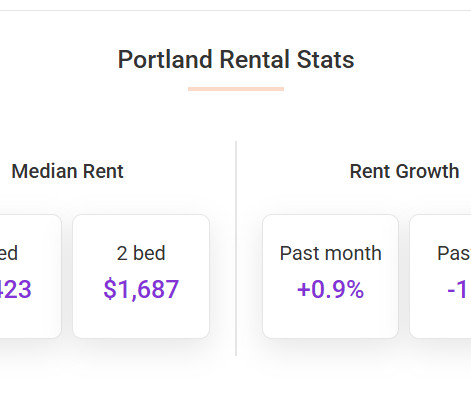The height and width of the screenshot is (393, 471).
Task: Click the word "Growth" in section header
Action: [x=427, y=171]
